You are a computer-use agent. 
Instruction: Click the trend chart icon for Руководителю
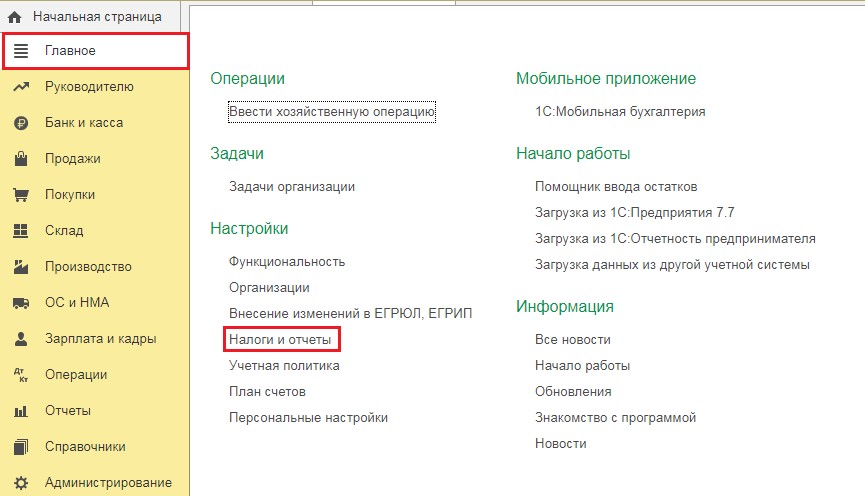coord(21,87)
